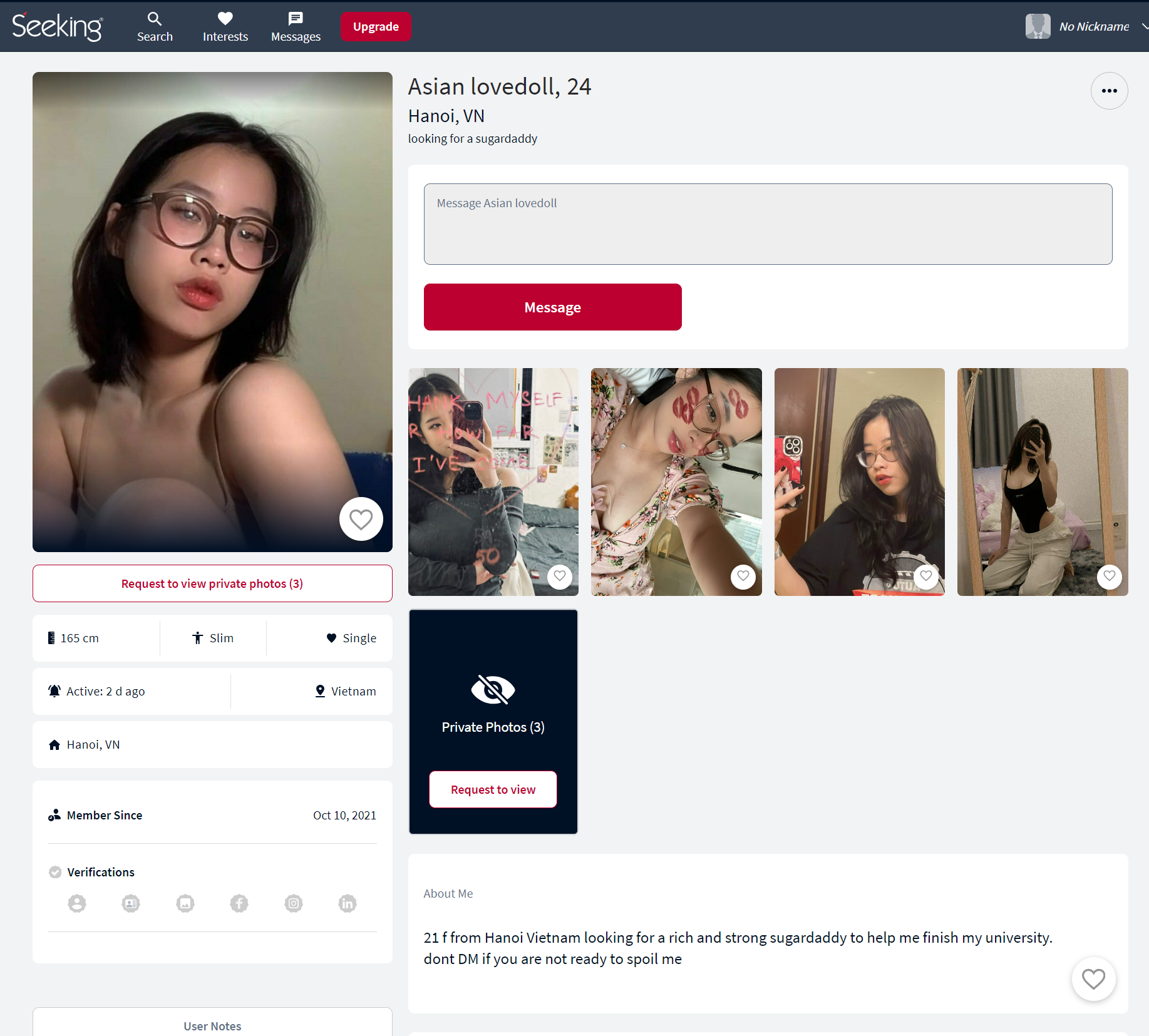
Task: Click heart on black t-shirt selfie
Action: click(925, 576)
